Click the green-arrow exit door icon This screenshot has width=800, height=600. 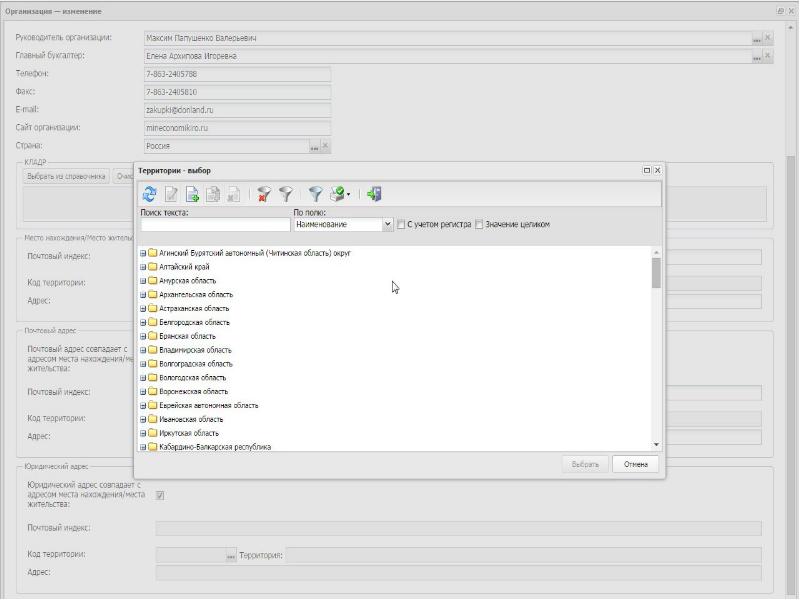[374, 194]
